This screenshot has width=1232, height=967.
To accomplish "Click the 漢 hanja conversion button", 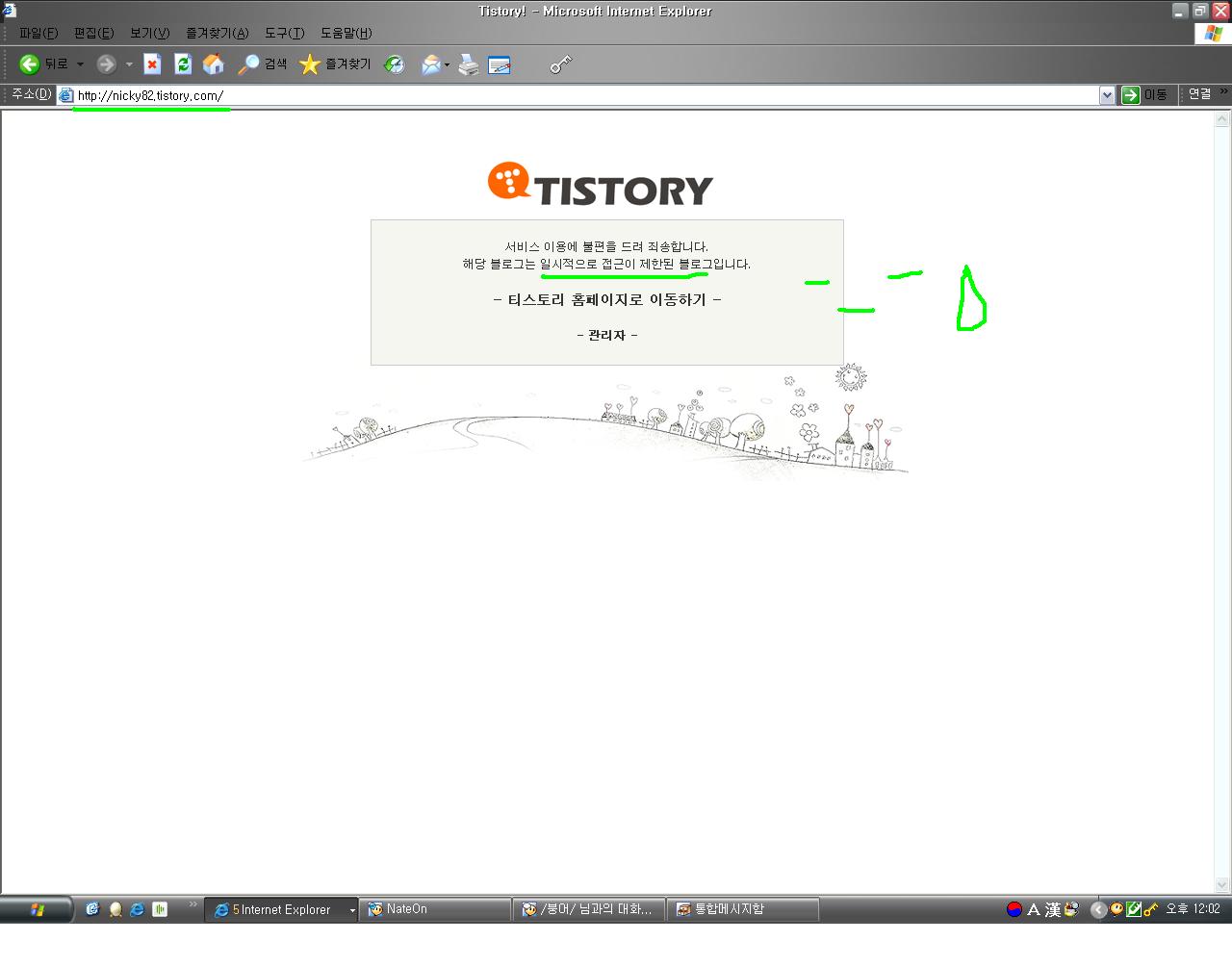I will (x=1053, y=909).
